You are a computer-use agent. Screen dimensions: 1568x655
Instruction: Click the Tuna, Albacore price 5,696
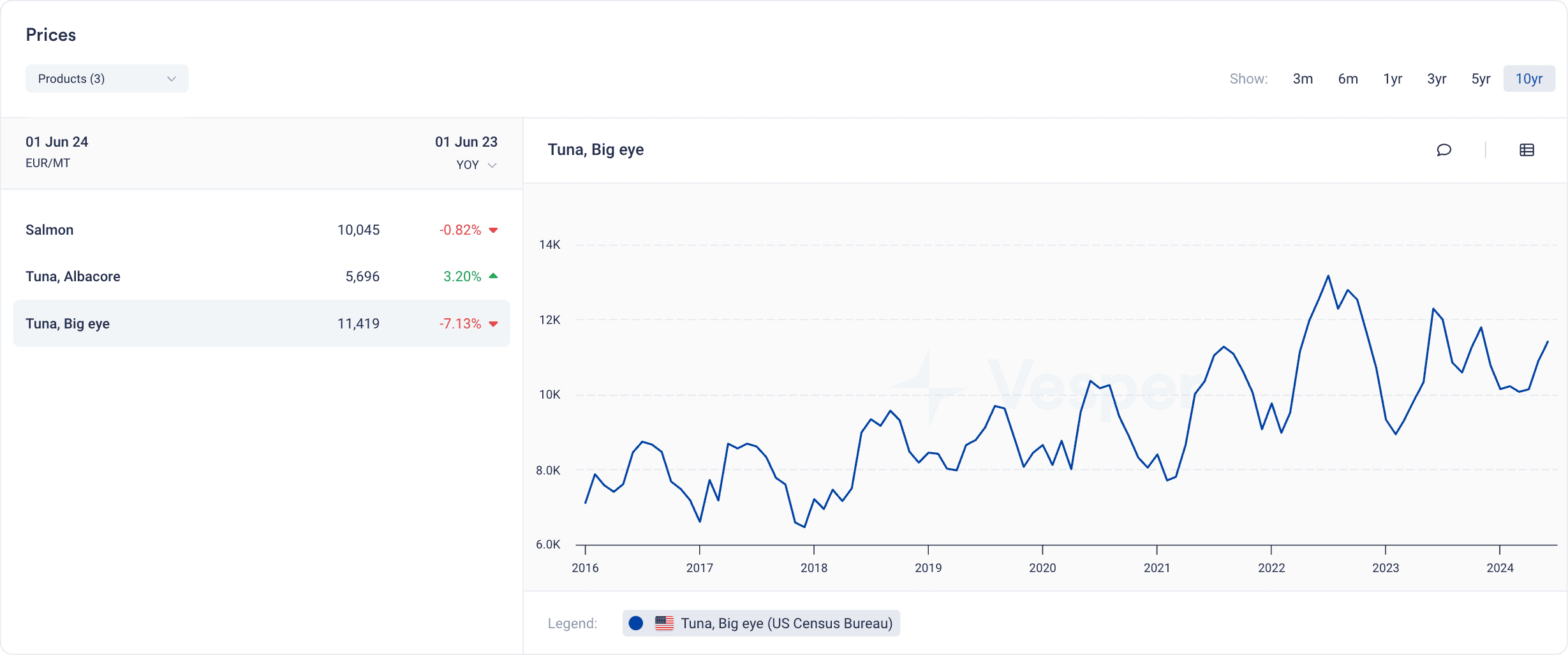point(362,276)
